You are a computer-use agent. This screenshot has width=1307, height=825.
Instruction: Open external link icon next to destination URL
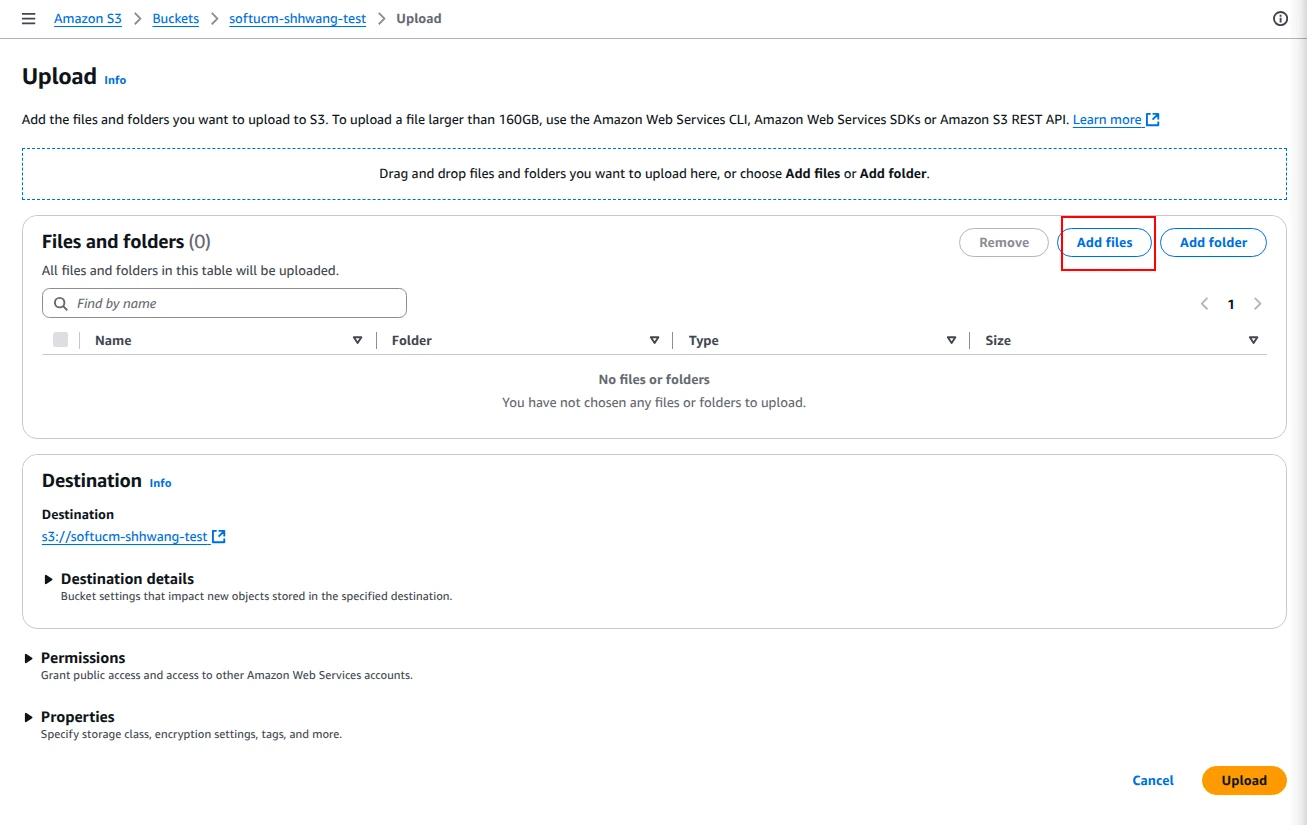[219, 537]
